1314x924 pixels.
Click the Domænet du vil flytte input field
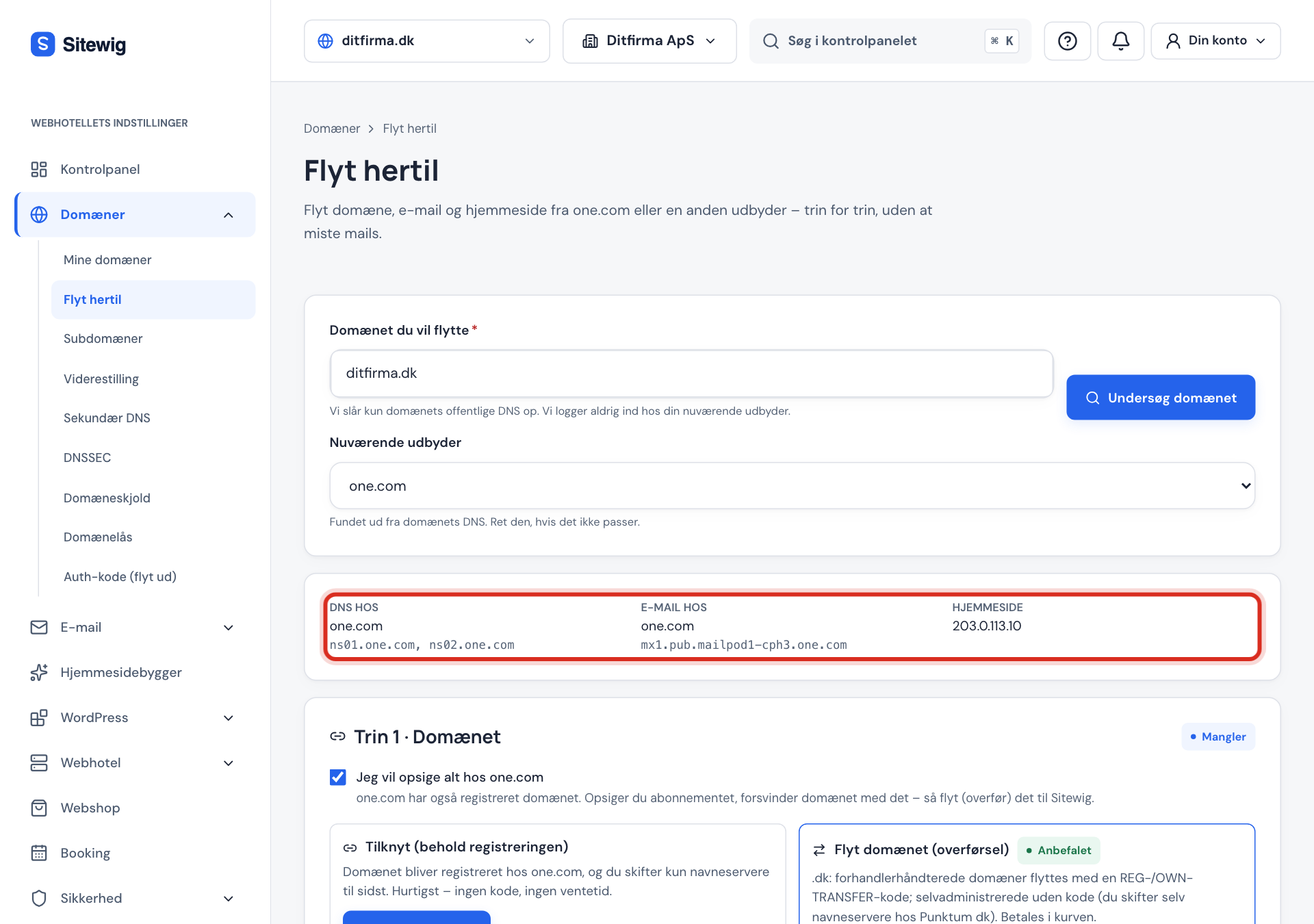coord(691,373)
